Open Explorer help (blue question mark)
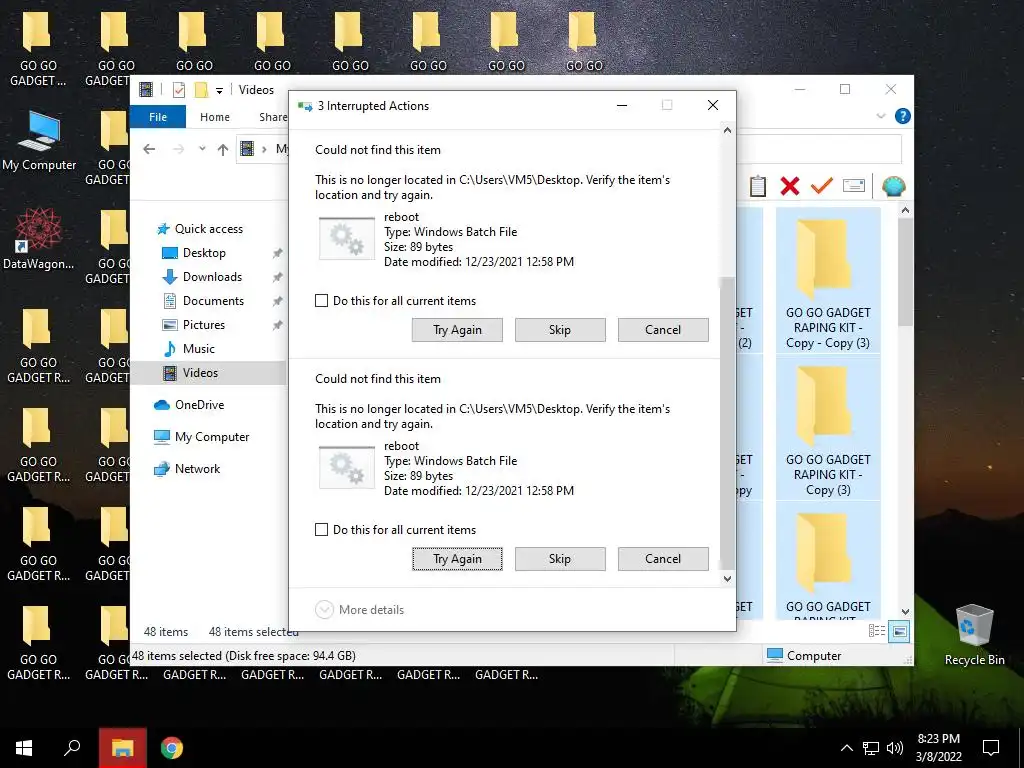Viewport: 1024px width, 768px height. coord(903,116)
